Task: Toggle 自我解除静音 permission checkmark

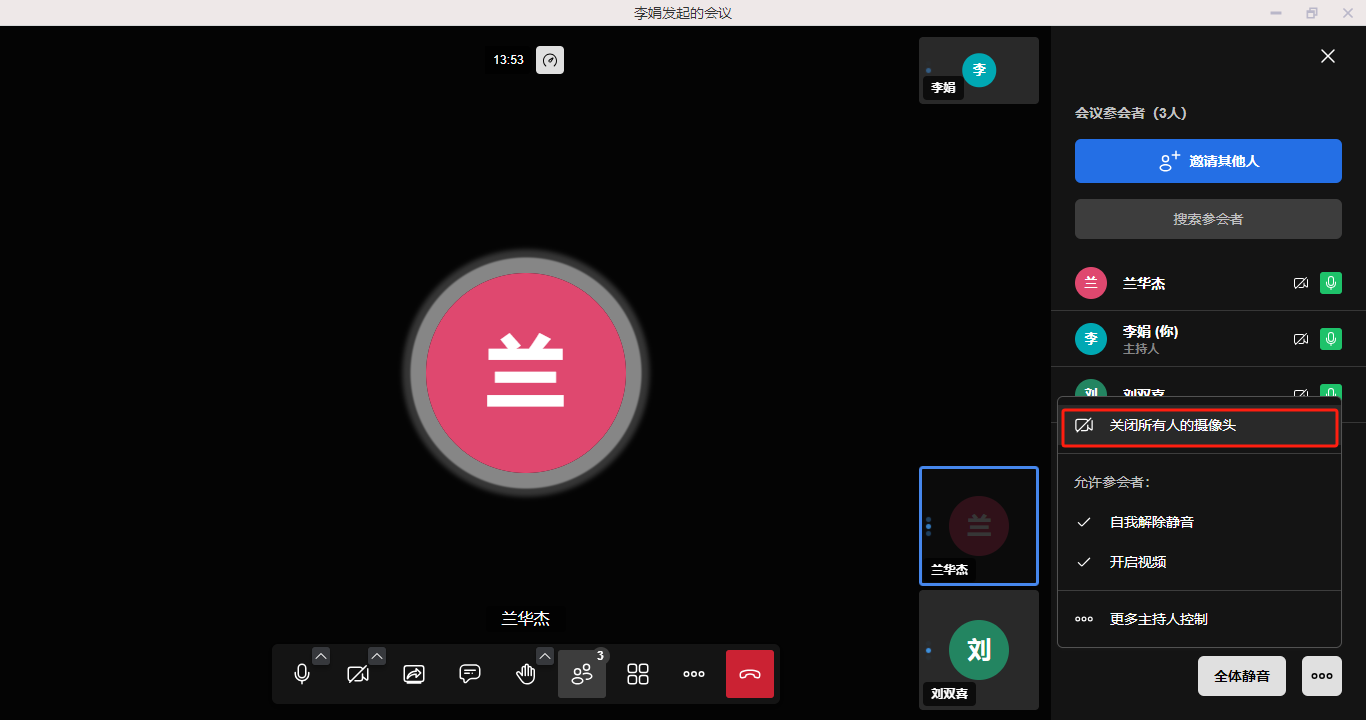Action: pyautogui.click(x=1084, y=522)
